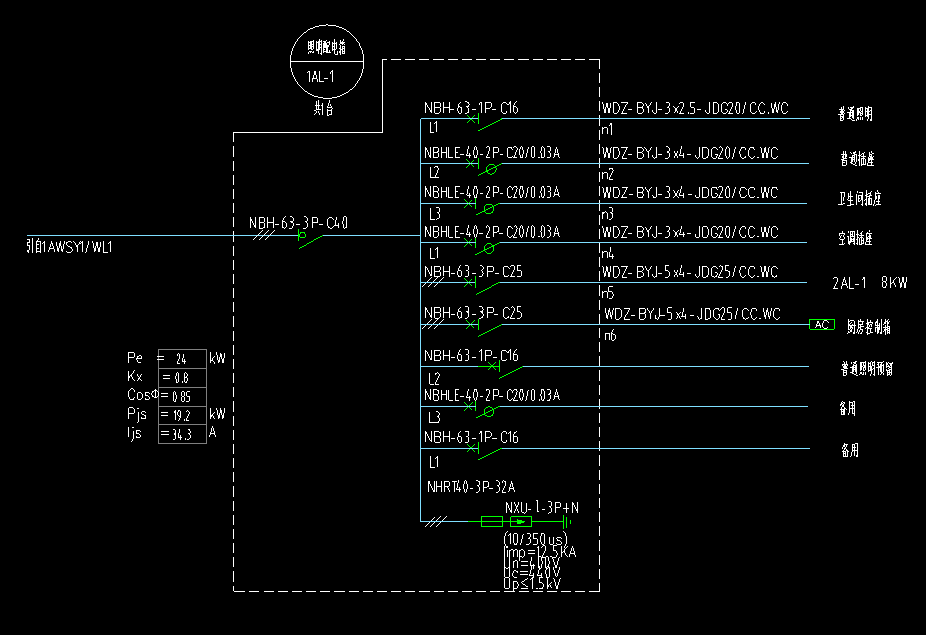The image size is (926, 635).
Task: Click the CosΦ value field showing 0.85
Action: (x=182, y=396)
